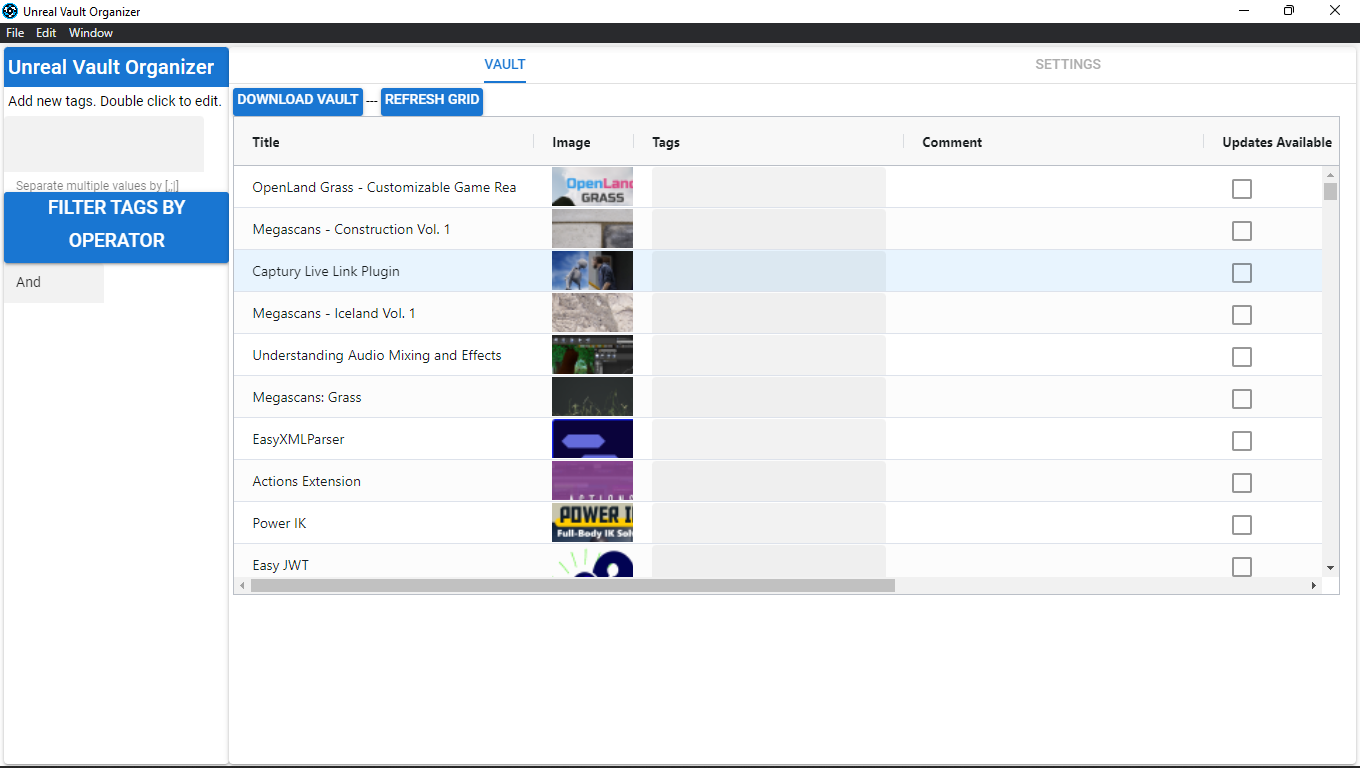Select the 'Megascans - Iceland Vol. 1' title
Screen dimensions: 1360x768
(x=334, y=314)
